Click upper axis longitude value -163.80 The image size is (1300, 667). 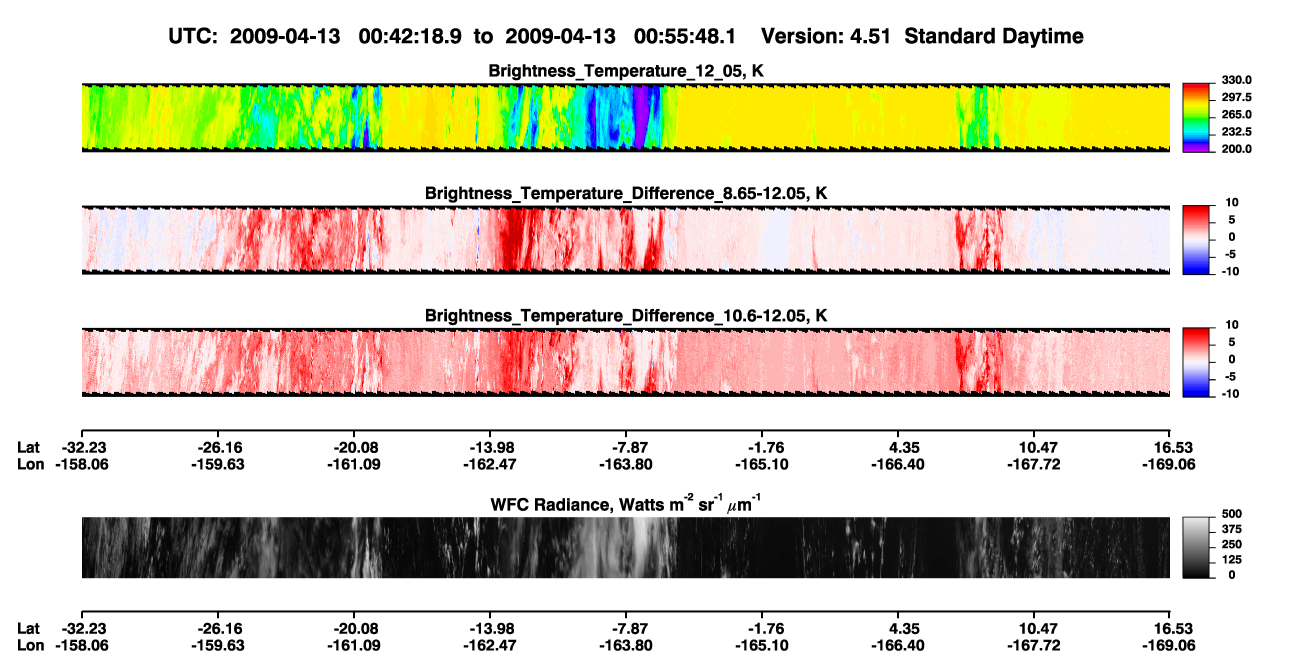[627, 464]
